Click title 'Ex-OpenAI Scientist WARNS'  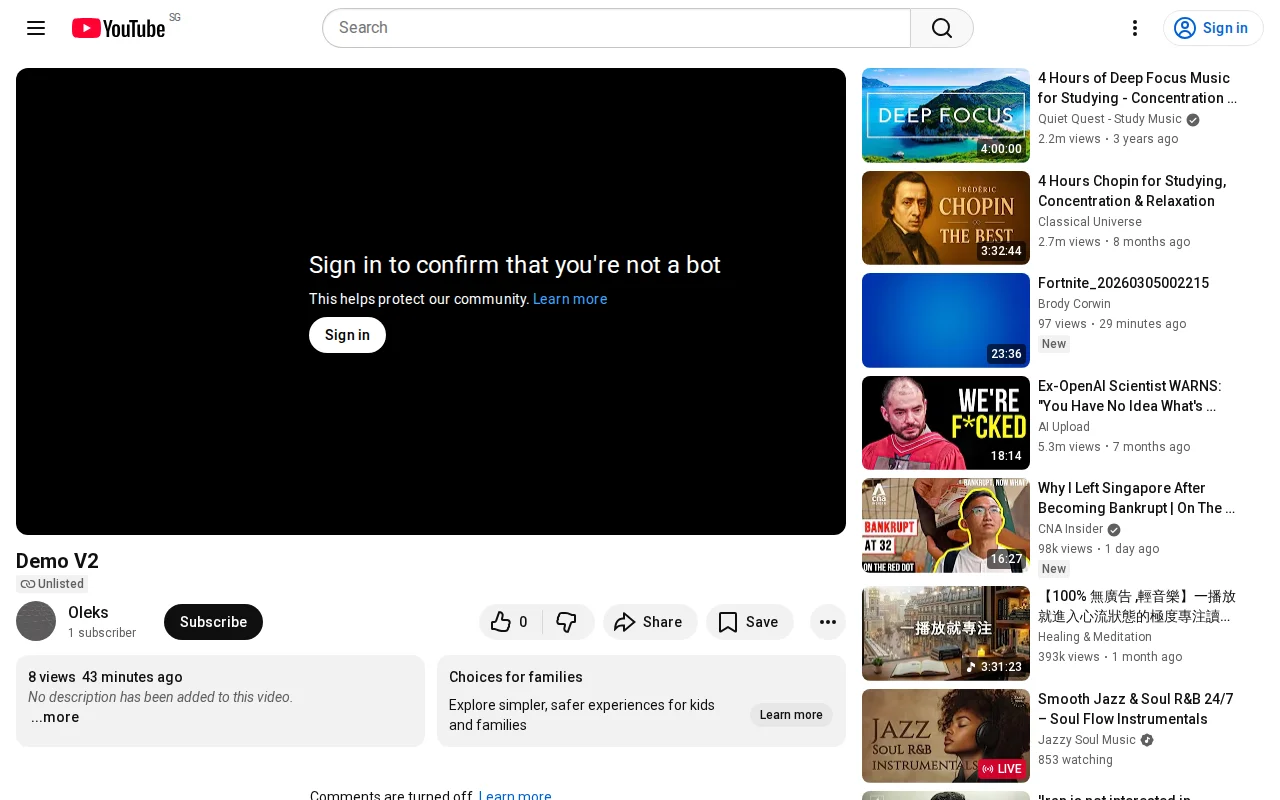tap(1130, 396)
